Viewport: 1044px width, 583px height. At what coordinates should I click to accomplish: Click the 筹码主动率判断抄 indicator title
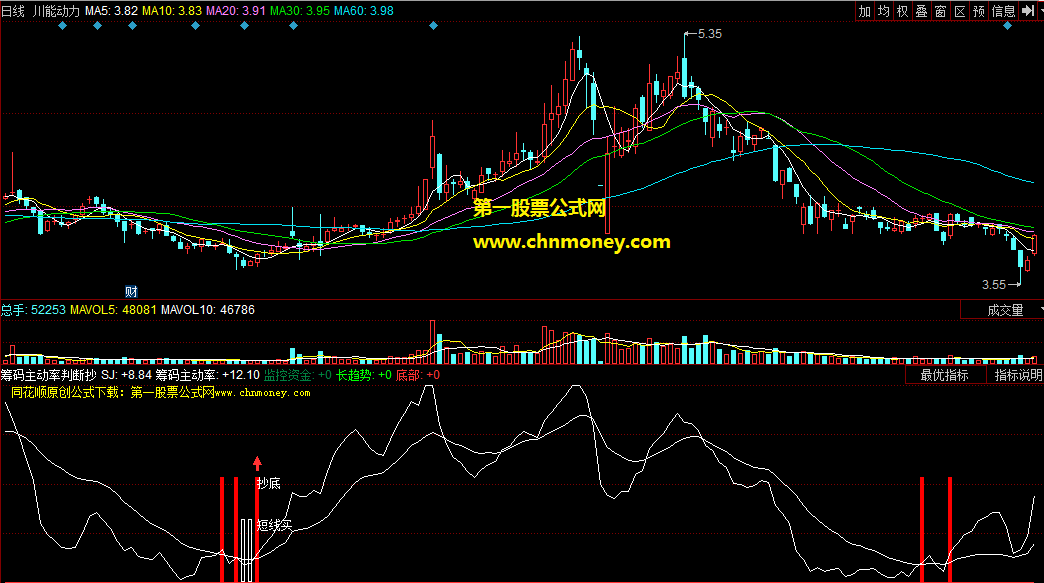[49, 375]
